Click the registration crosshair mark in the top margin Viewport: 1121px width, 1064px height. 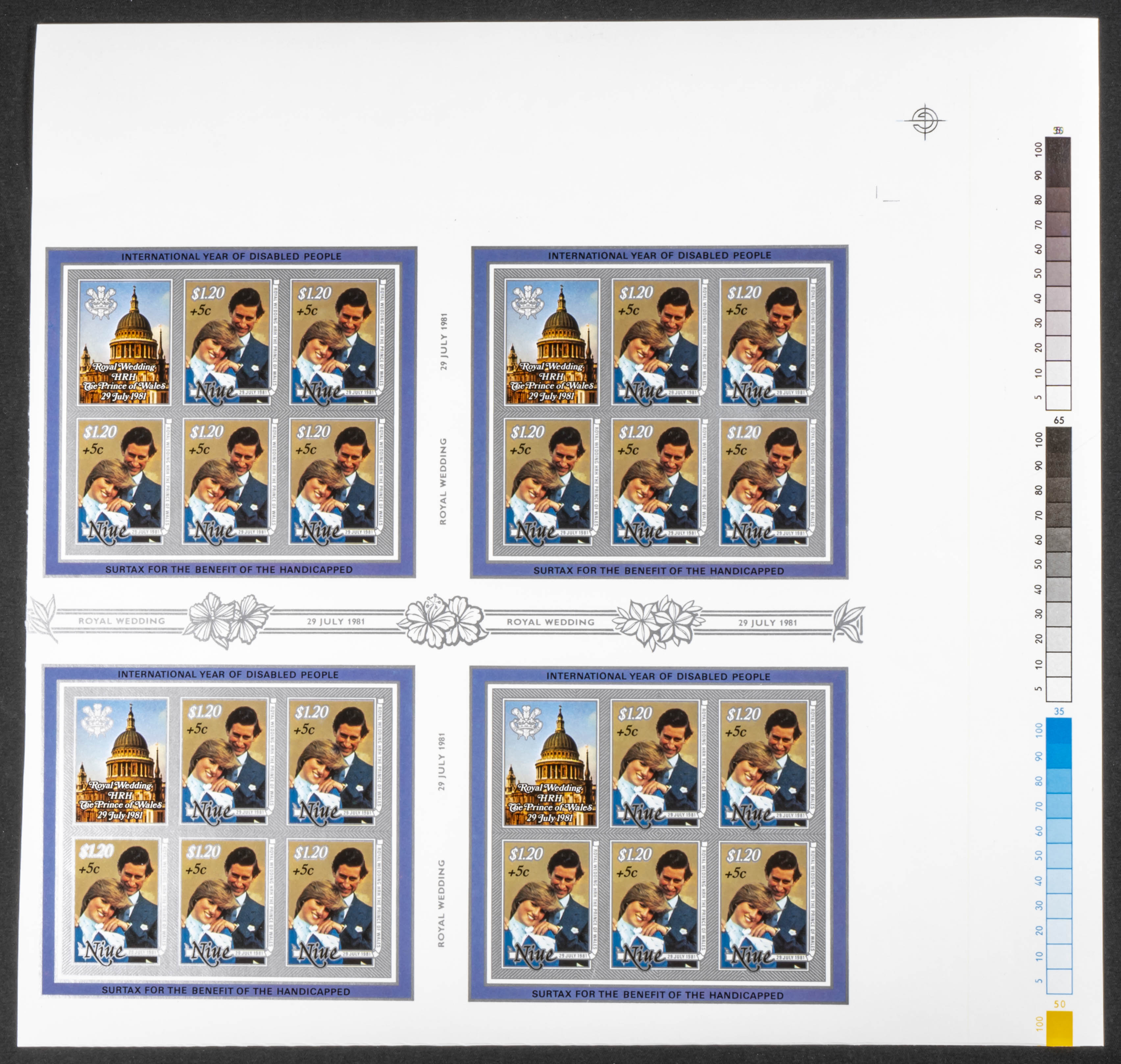click(x=925, y=121)
